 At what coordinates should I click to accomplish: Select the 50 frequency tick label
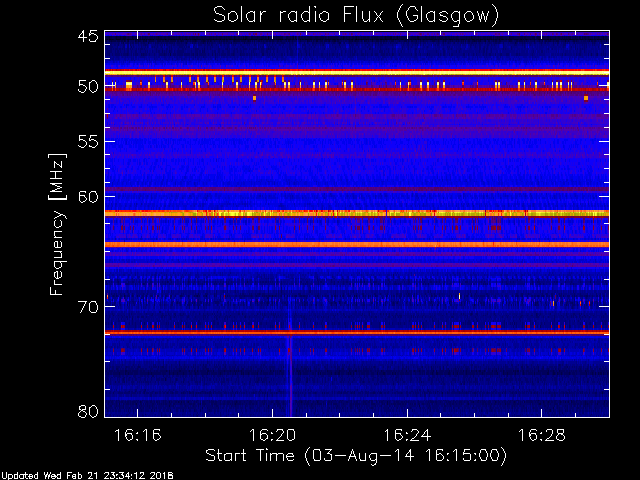point(88,87)
